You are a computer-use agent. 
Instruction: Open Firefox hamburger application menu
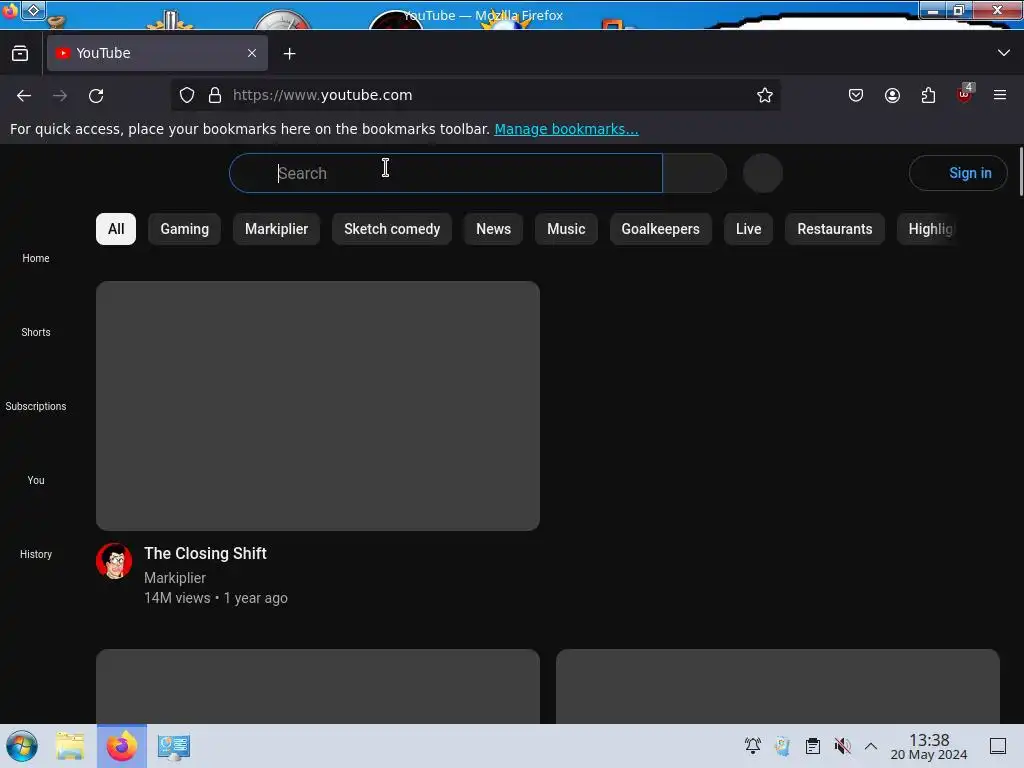1000,95
